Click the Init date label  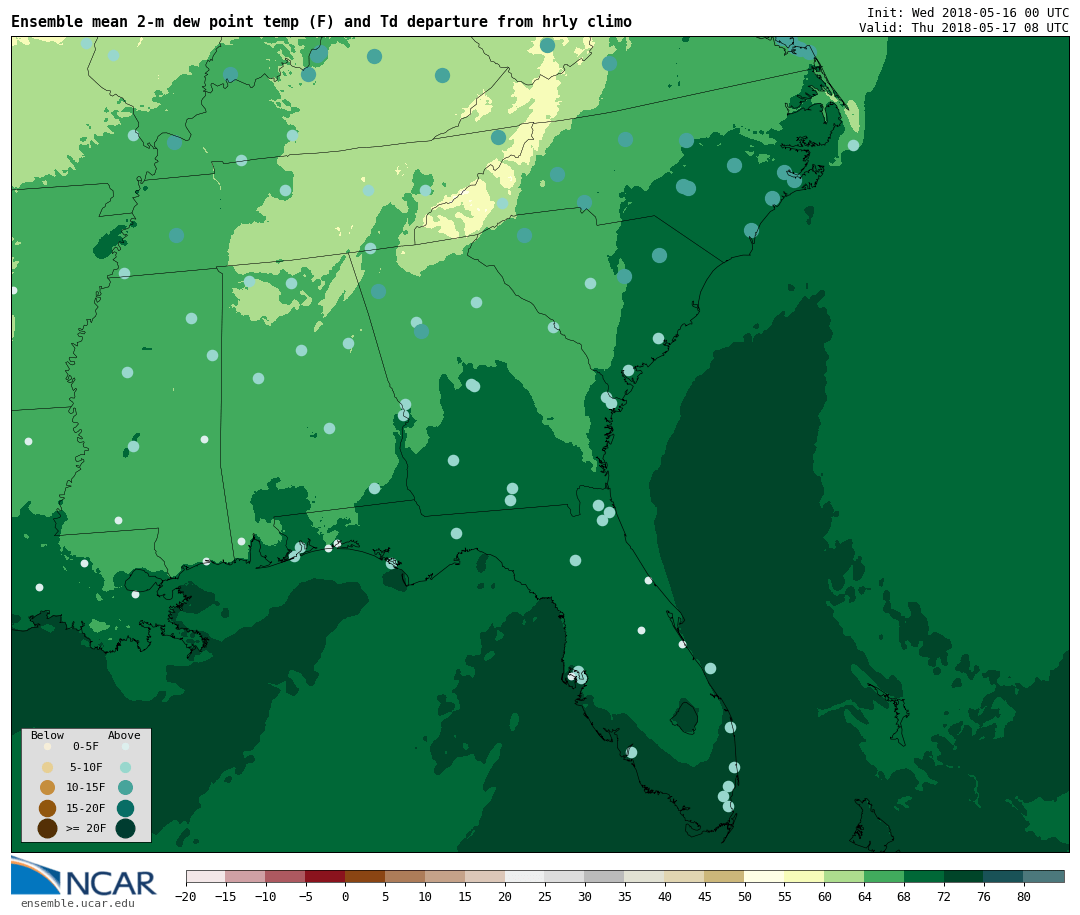[x=967, y=13]
